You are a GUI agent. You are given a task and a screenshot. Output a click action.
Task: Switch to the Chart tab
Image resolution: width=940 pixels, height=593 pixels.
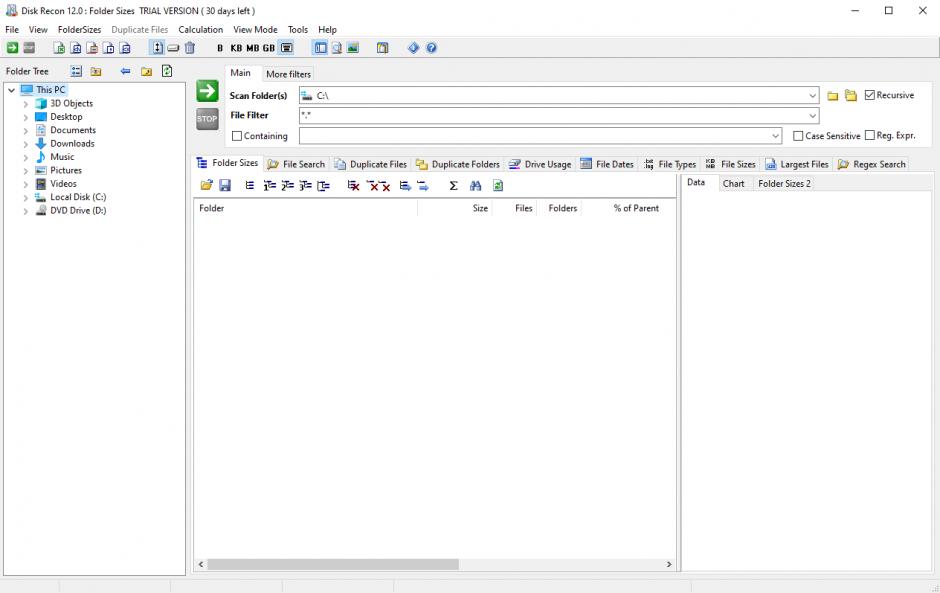[x=733, y=183]
